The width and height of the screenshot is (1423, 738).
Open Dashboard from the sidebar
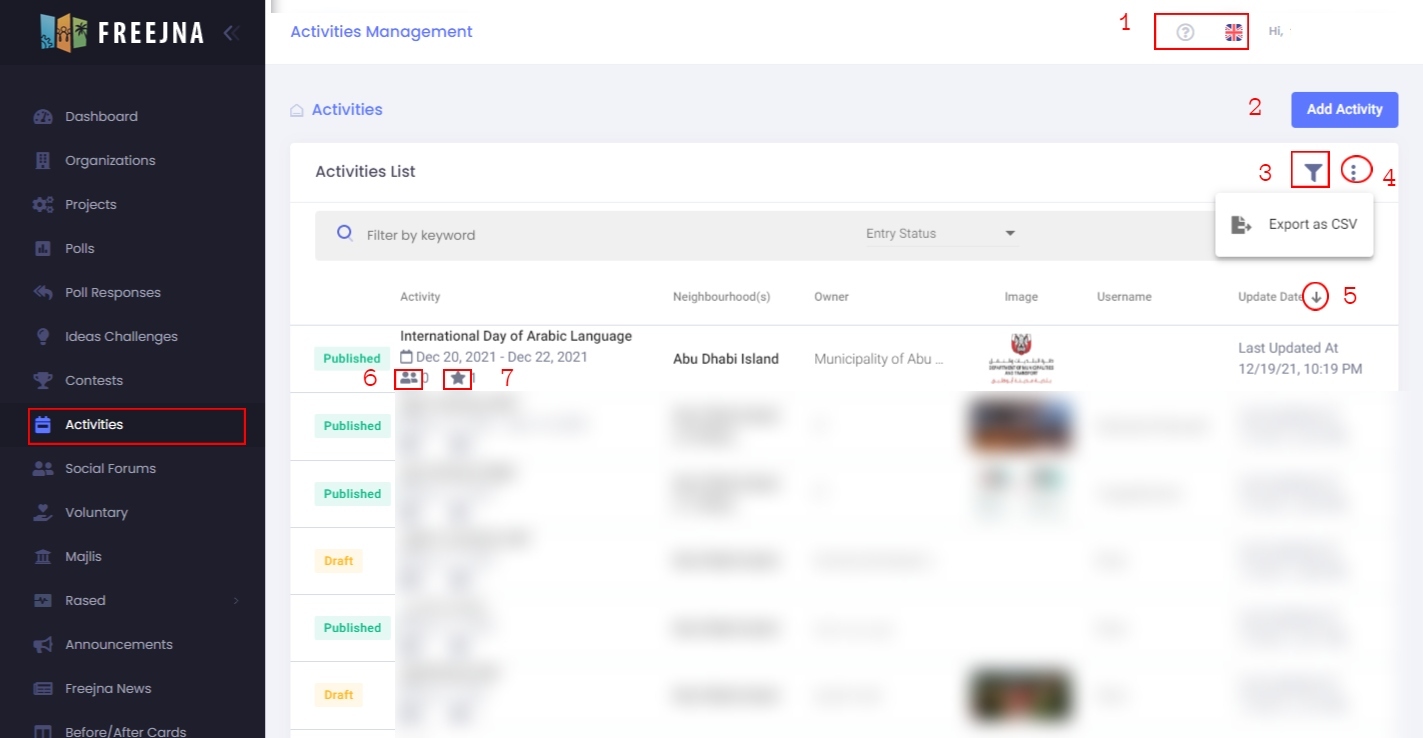click(101, 117)
